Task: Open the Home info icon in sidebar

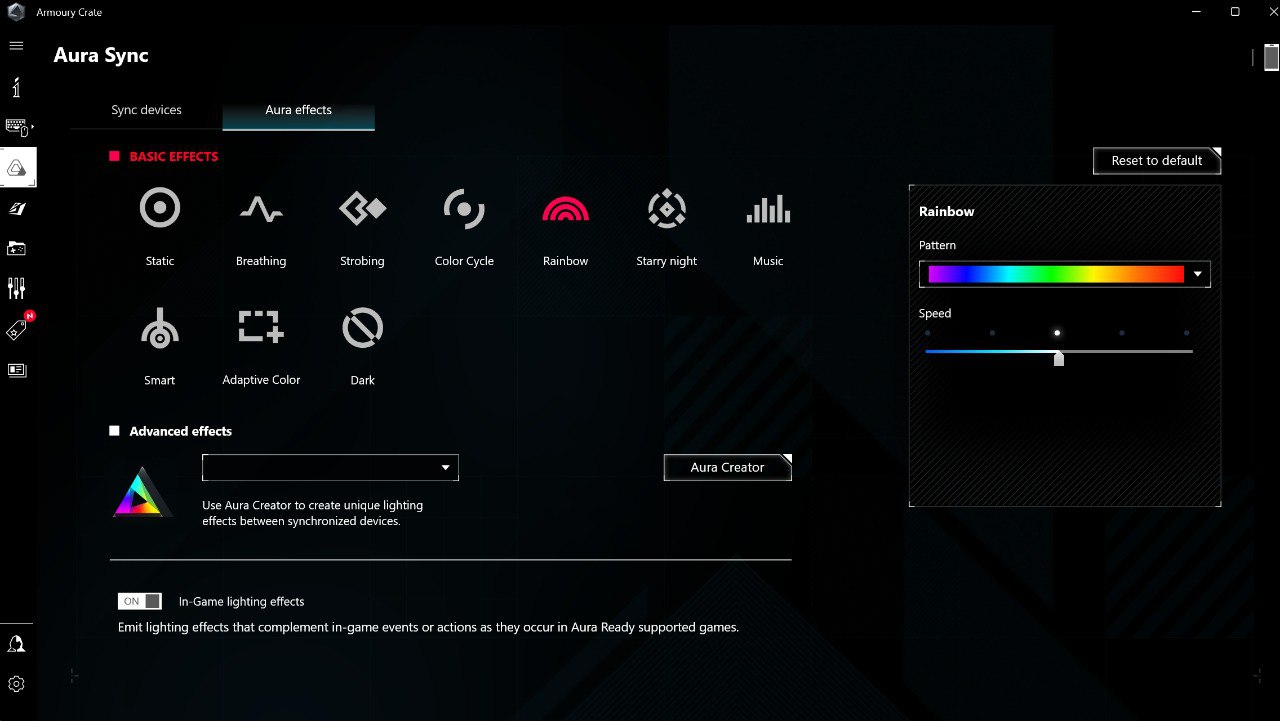Action: 16,87
